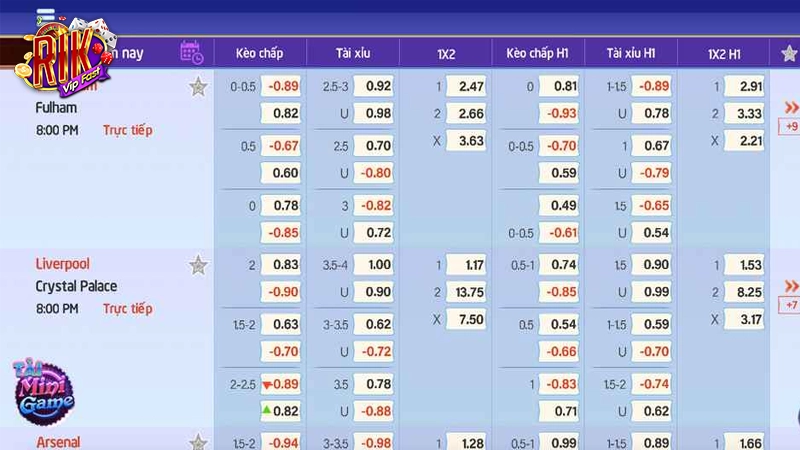The height and width of the screenshot is (450, 800).
Task: Select the 1X2 column header
Action: [446, 54]
